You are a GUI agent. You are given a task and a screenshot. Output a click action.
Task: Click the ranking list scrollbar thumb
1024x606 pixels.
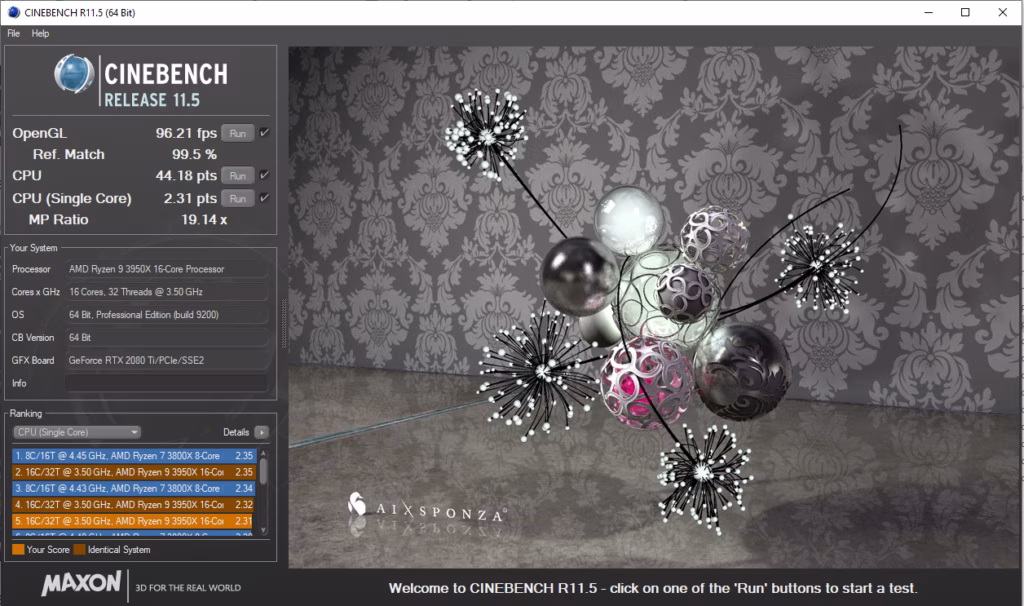[263, 471]
